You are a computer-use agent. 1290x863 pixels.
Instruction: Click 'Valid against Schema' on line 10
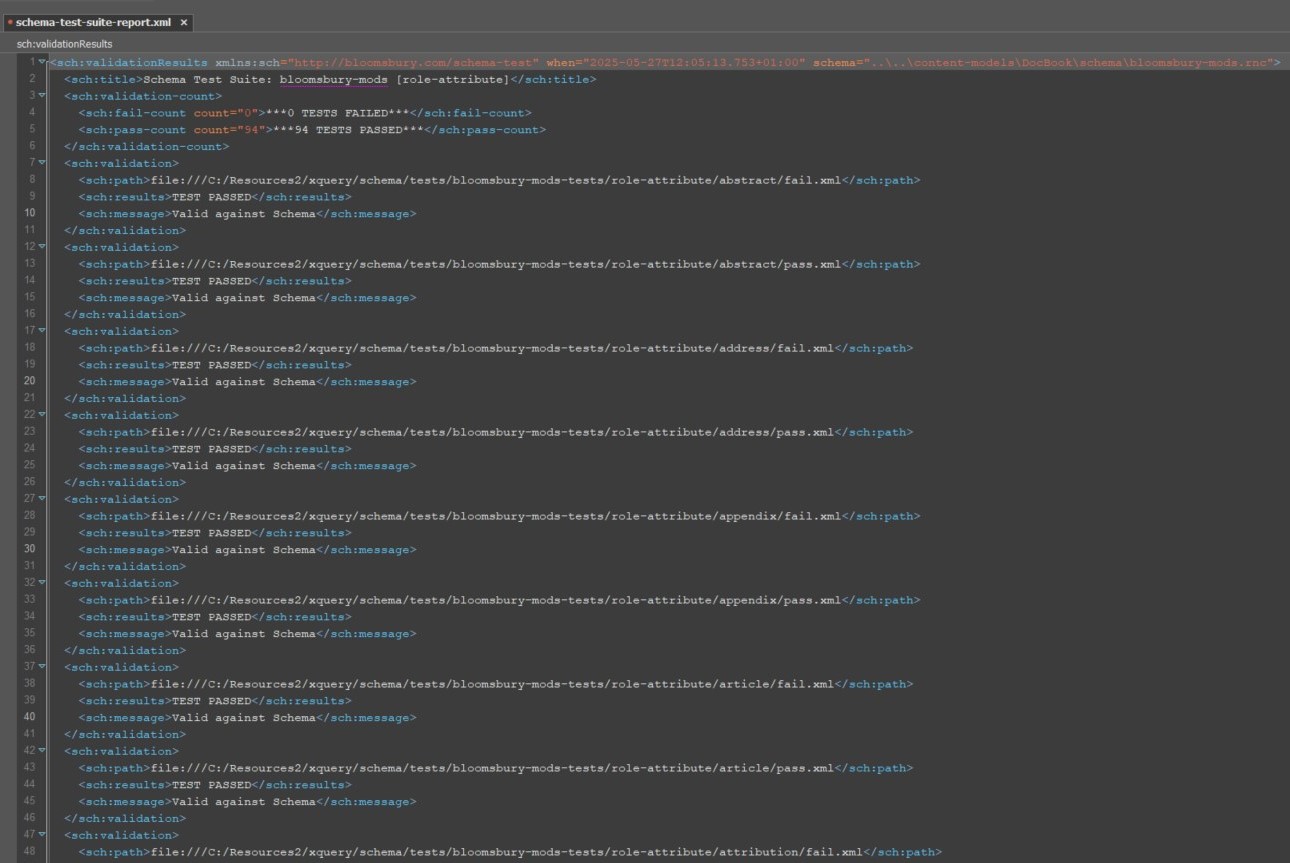coord(244,214)
